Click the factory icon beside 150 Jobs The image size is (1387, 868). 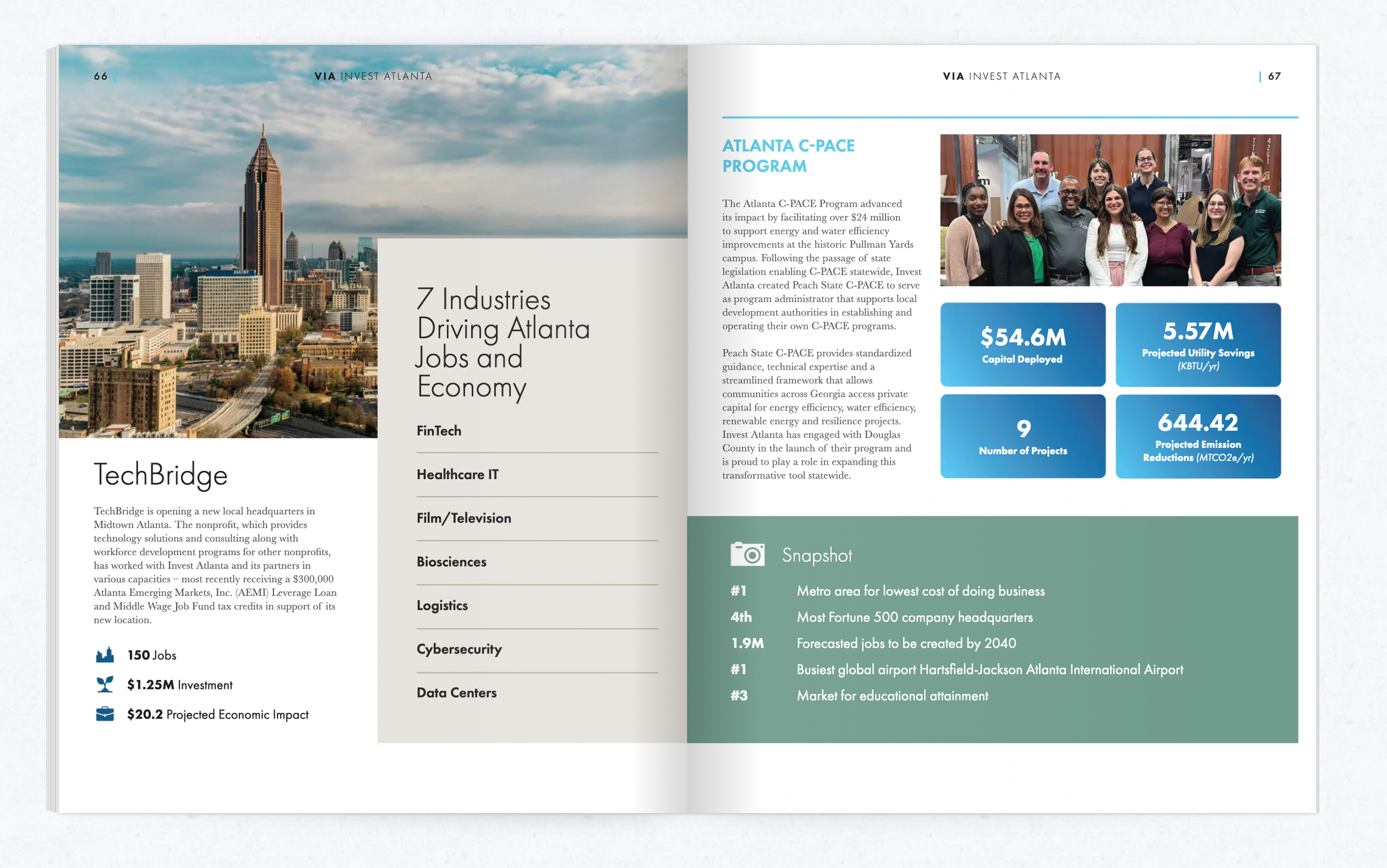point(104,655)
